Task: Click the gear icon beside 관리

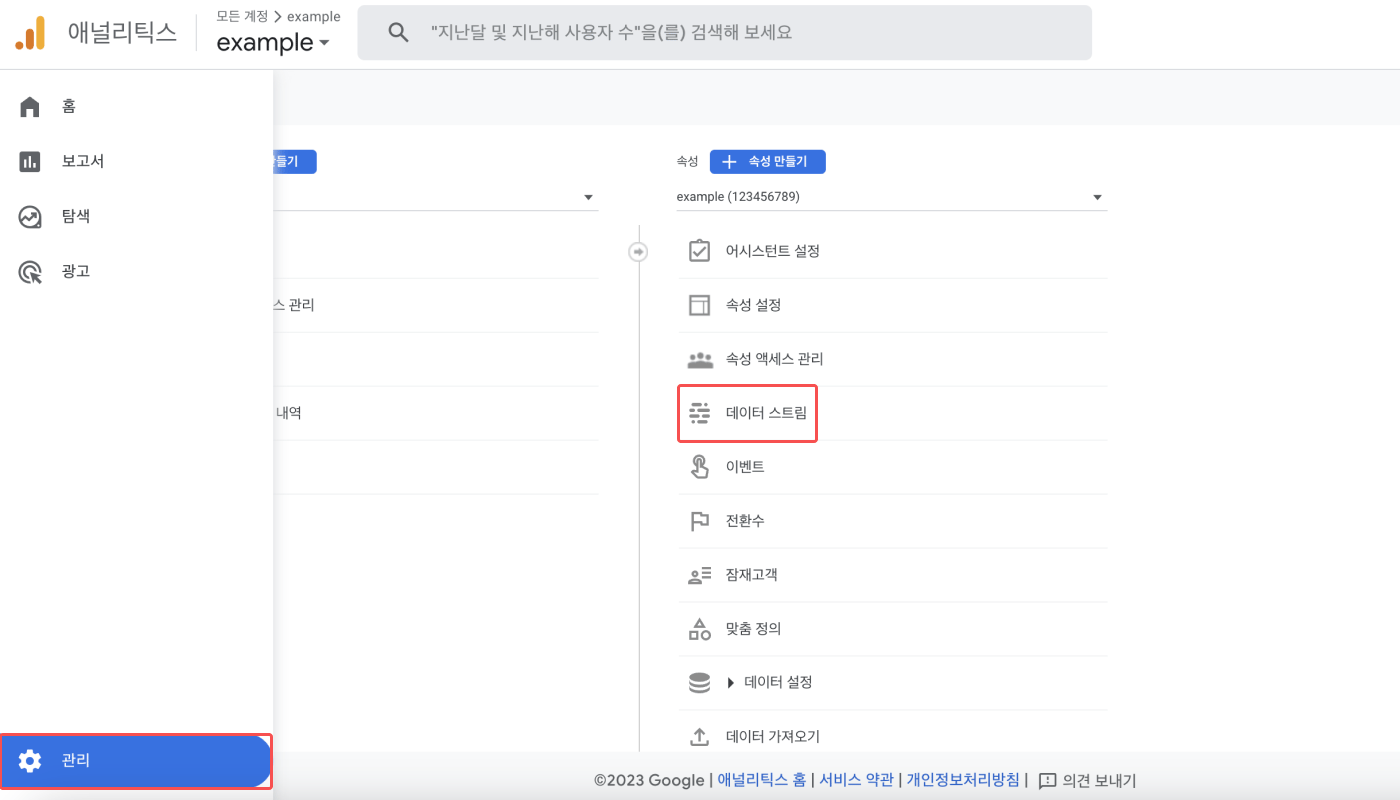Action: tap(30, 761)
